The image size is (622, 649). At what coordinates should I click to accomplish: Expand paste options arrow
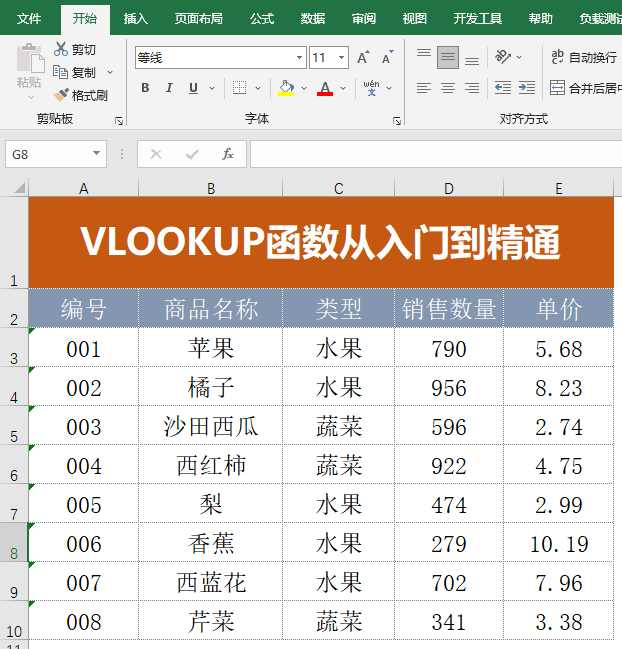coord(31,98)
